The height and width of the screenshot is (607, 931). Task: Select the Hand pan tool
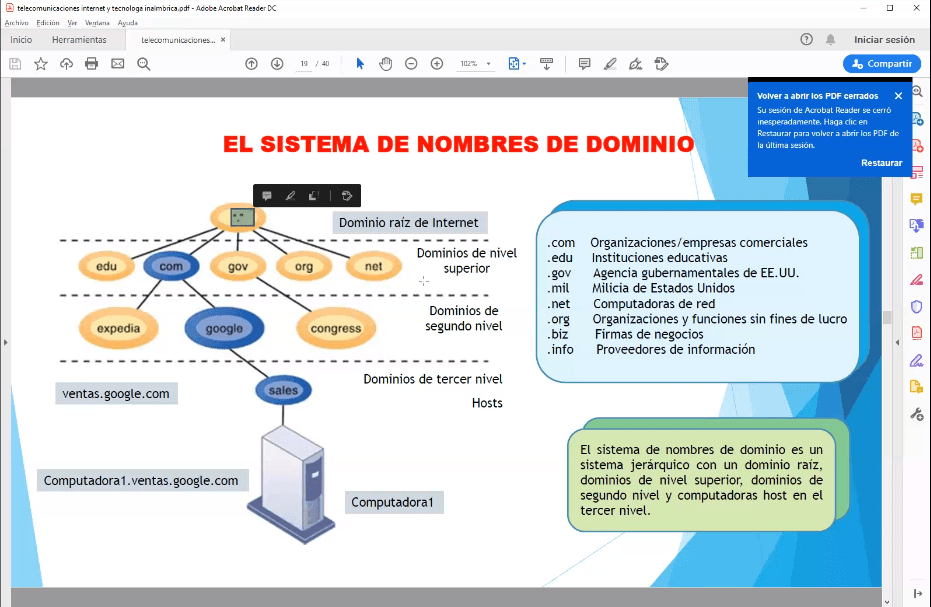385,64
